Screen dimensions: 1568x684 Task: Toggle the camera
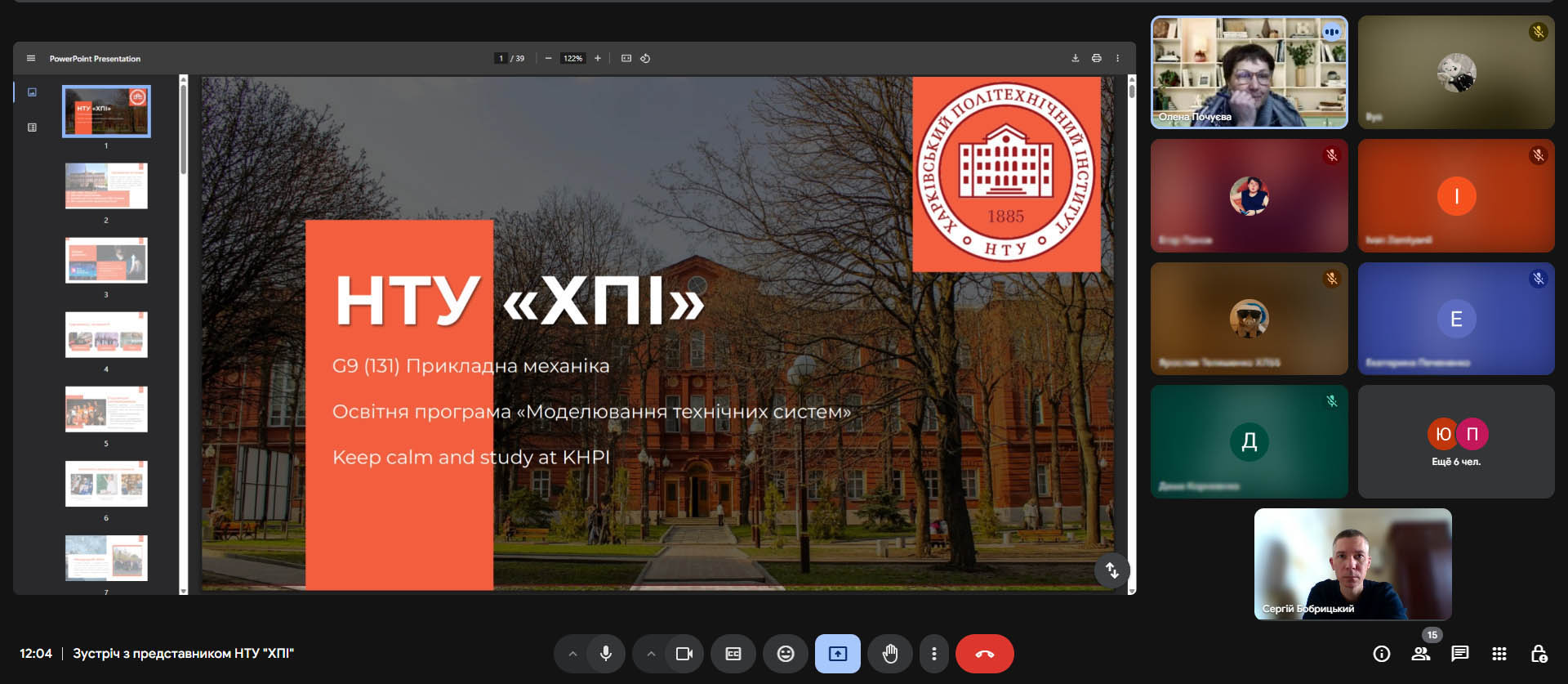click(x=684, y=654)
